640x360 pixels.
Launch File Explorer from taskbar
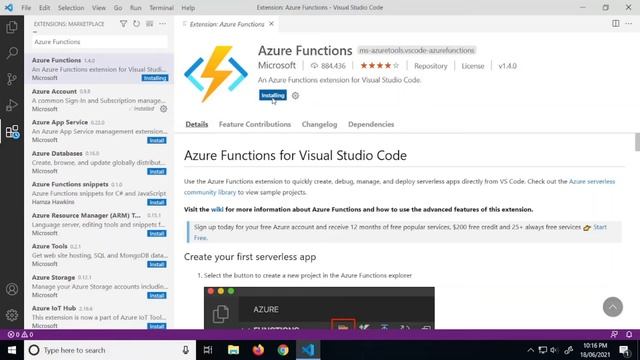tap(233, 350)
